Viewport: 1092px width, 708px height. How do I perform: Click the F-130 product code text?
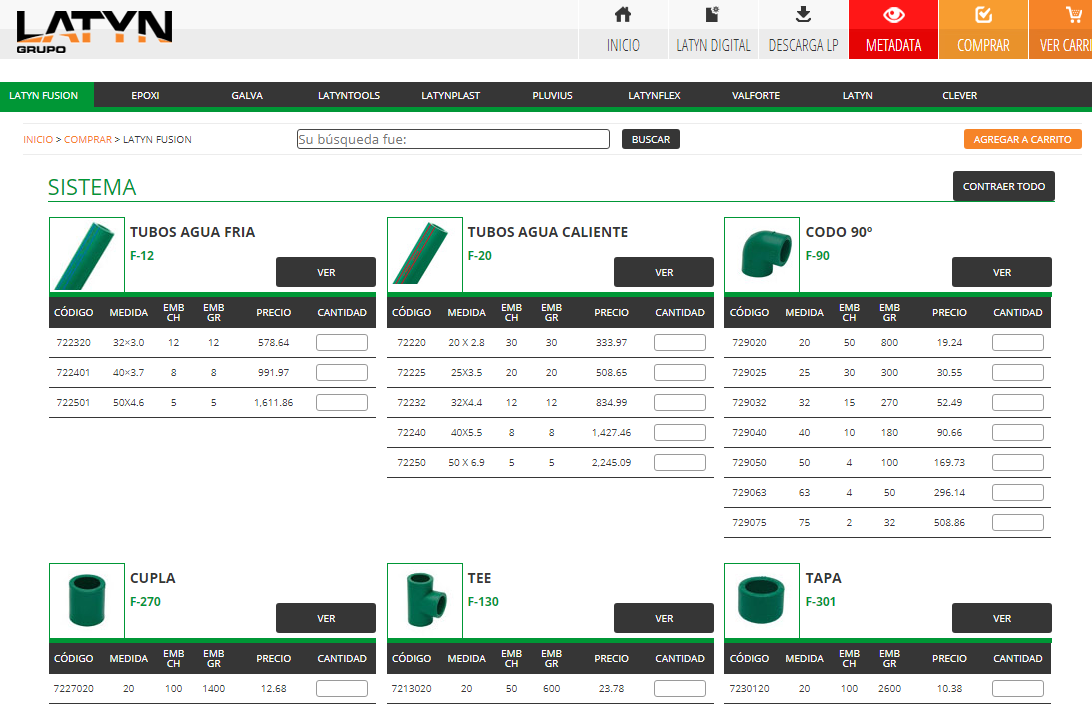[483, 601]
